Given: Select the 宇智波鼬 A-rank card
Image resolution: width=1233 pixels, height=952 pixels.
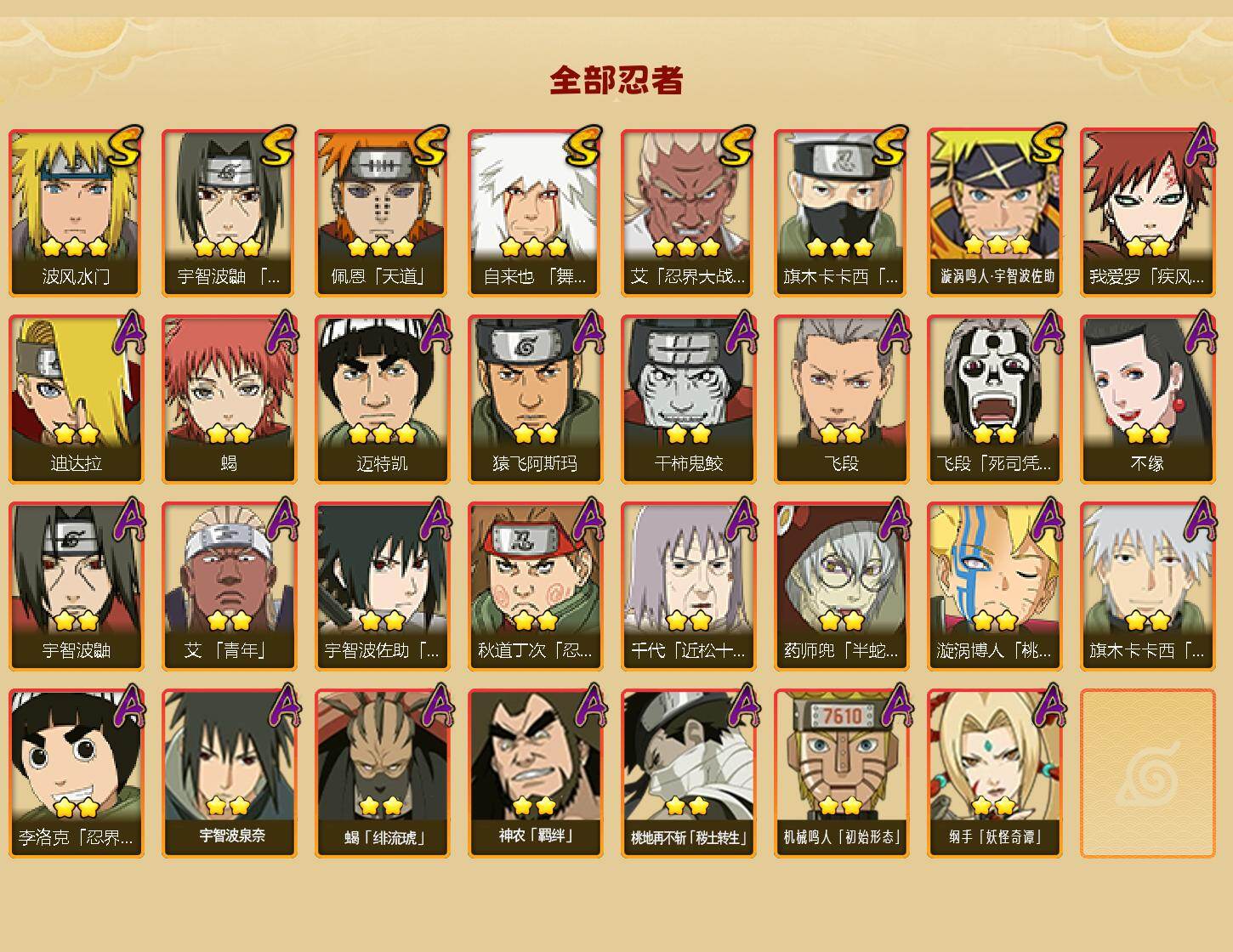Looking at the screenshot, I should (x=77, y=586).
